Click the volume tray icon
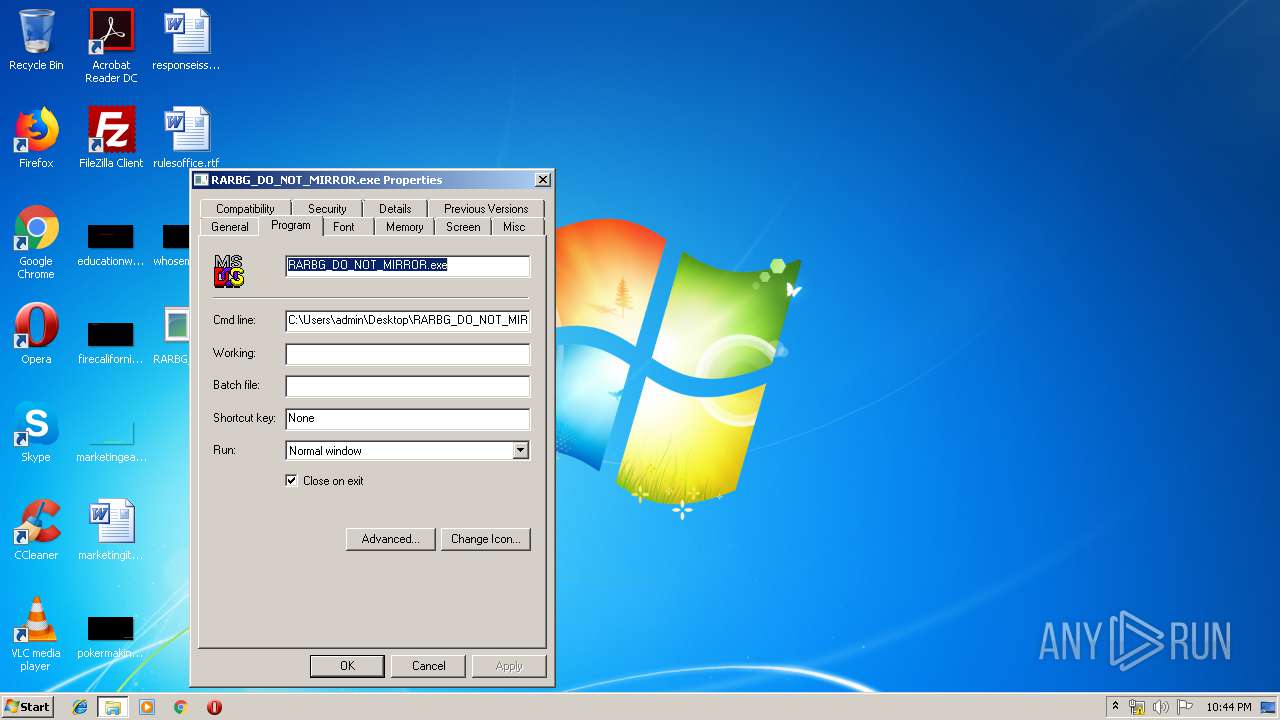Screen dimensions: 1280x720 pyautogui.click(x=1161, y=707)
